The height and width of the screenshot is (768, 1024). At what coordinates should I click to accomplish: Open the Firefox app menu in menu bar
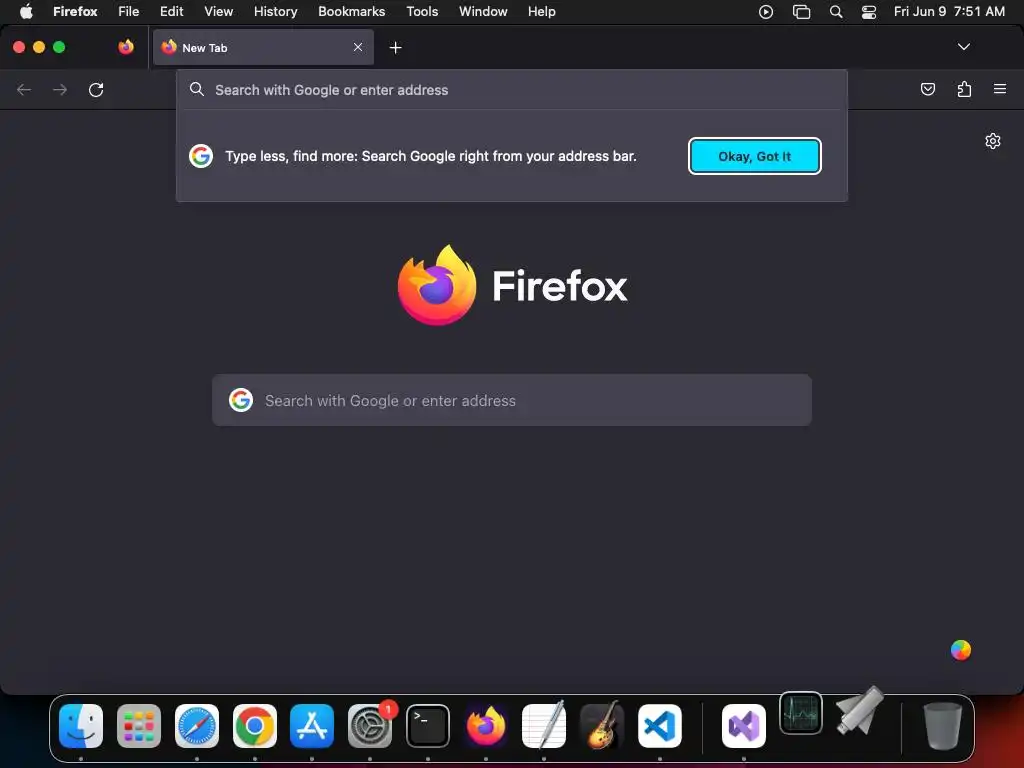point(75,12)
